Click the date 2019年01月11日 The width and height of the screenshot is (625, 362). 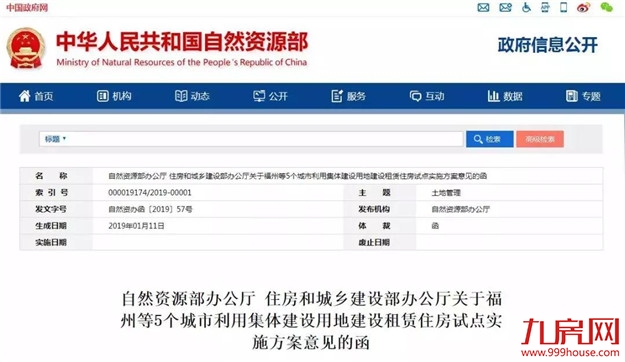click(136, 226)
